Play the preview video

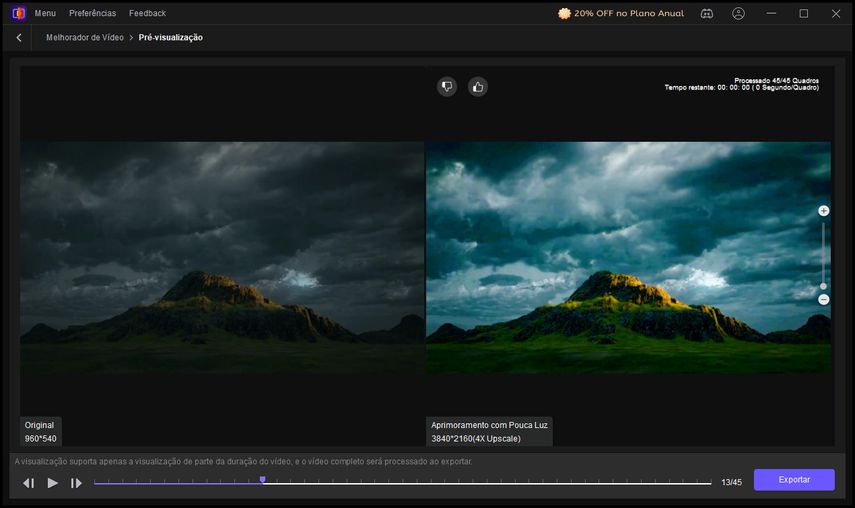pos(52,483)
